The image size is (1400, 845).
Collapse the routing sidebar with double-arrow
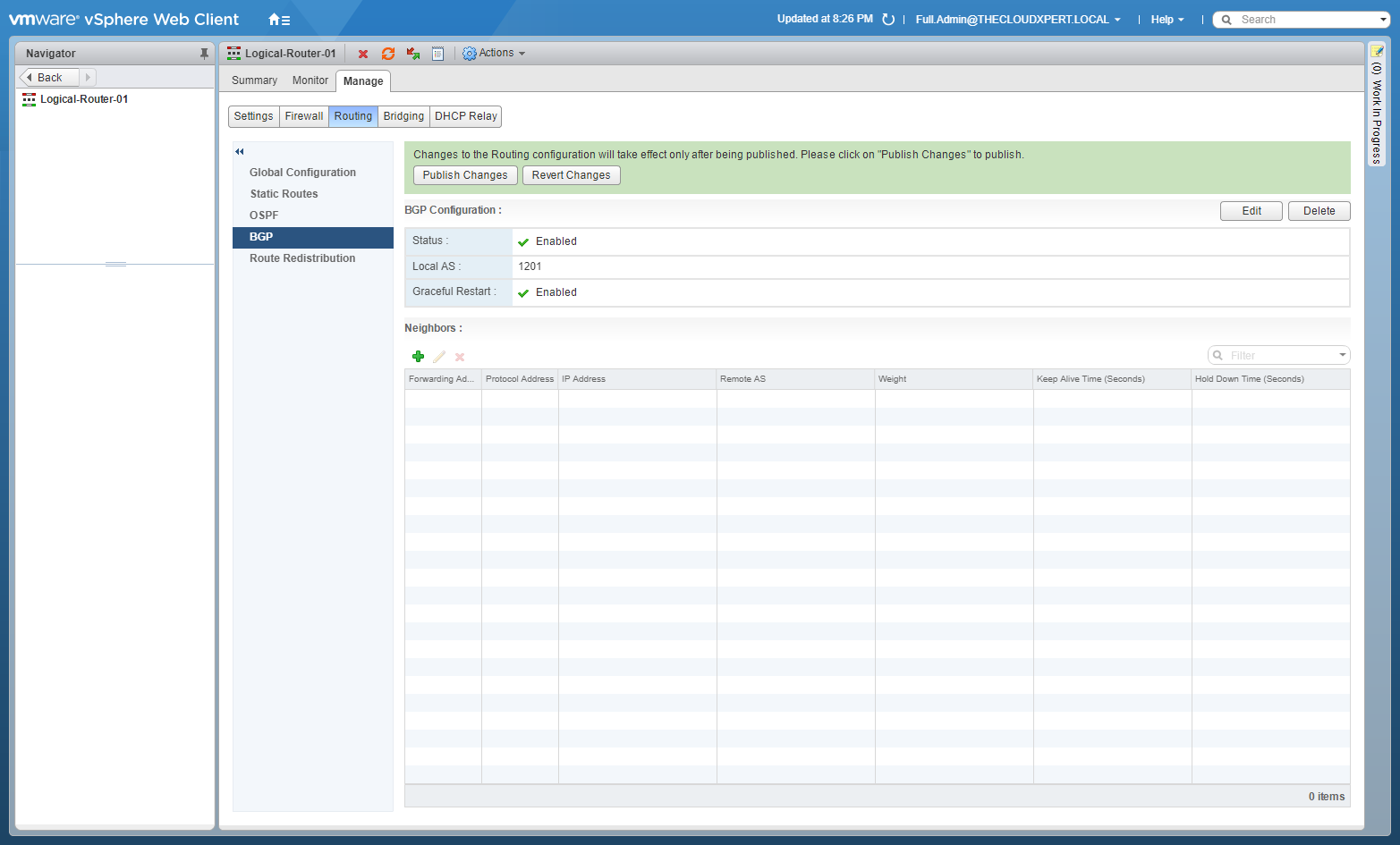pos(240,152)
